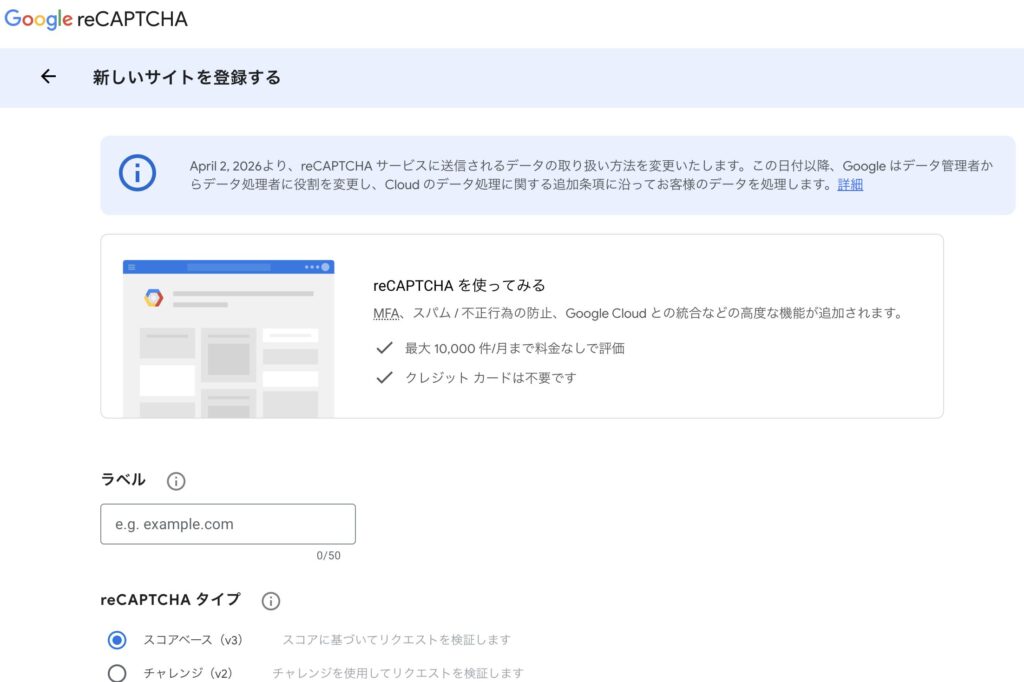Screen dimensions: 1024x682
Task: Click the blue info icon in the notice banner
Action: coord(137,173)
